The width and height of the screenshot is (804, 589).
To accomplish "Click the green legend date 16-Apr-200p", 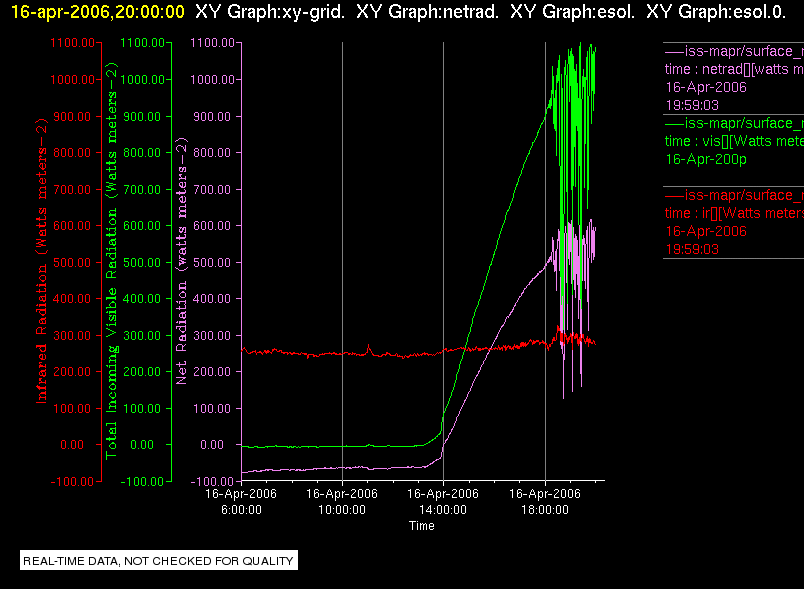I will pos(706,159).
